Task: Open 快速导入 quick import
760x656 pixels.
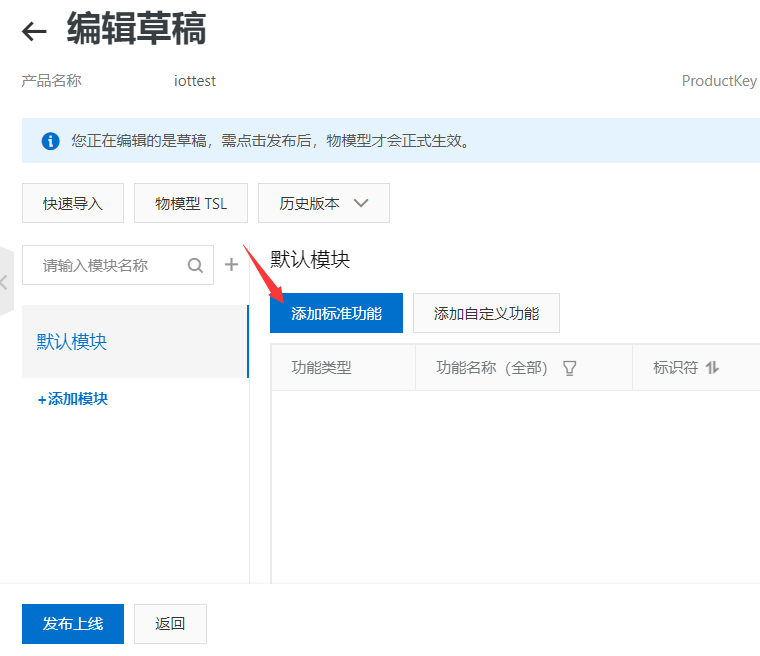Action: pos(73,203)
